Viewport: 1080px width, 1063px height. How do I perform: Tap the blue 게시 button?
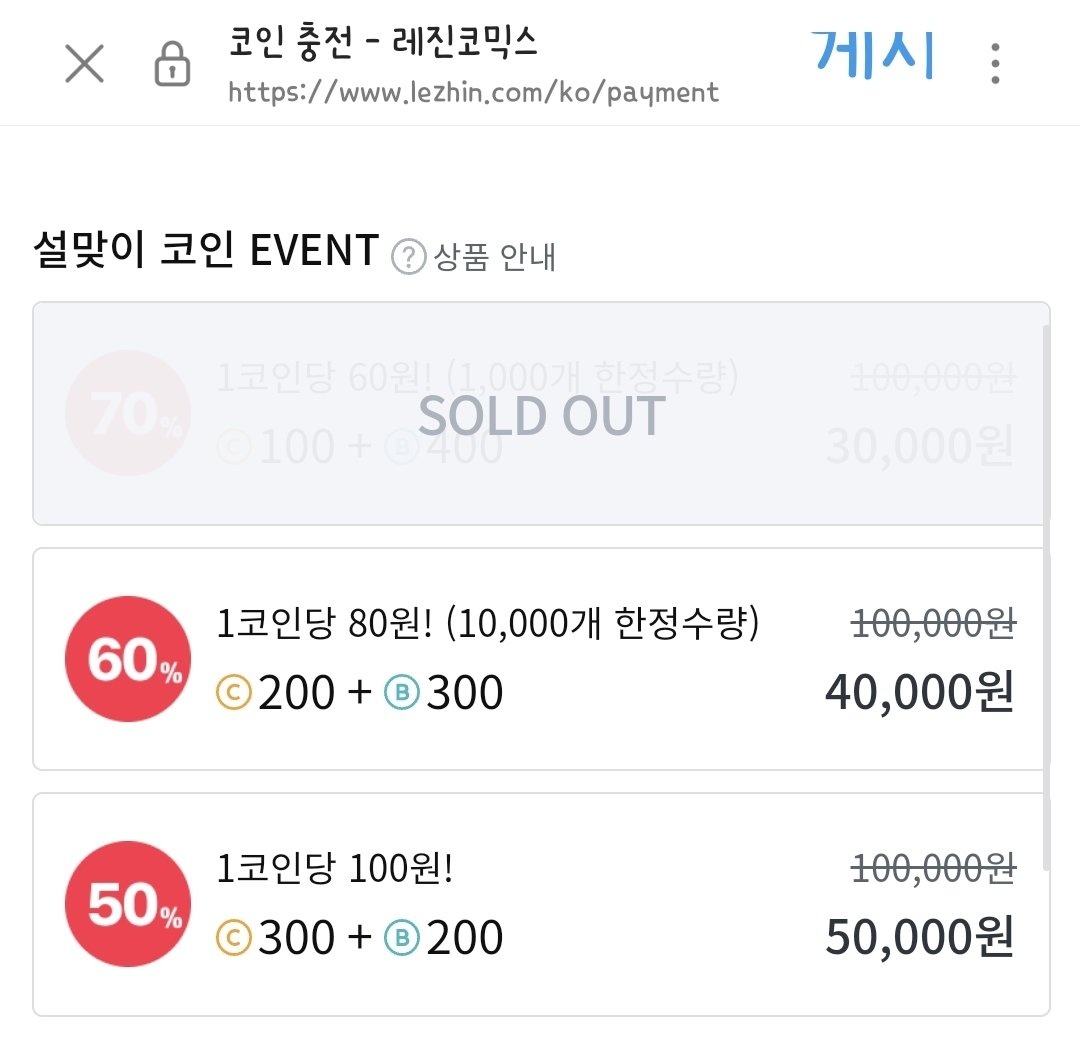(x=873, y=54)
